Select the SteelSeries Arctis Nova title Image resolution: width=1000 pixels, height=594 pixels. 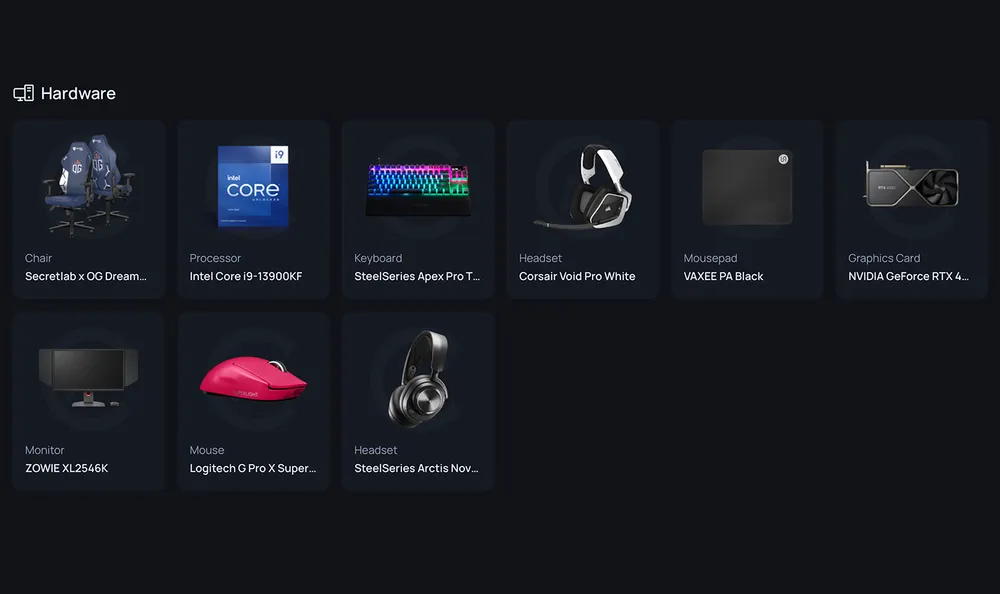click(x=416, y=468)
